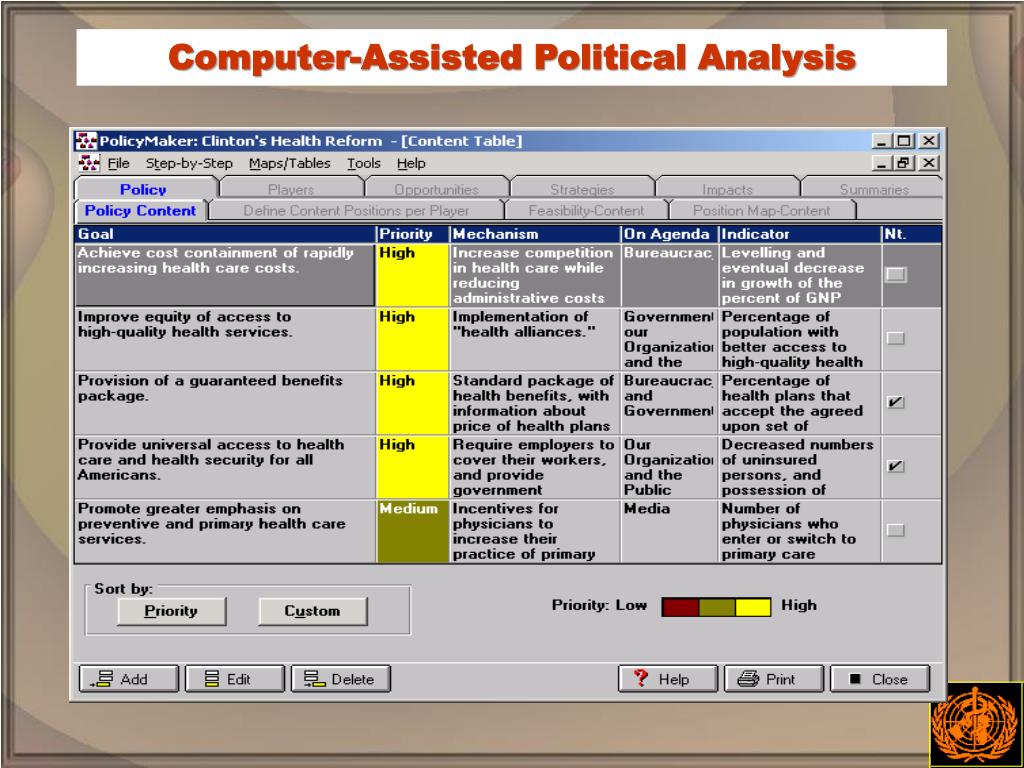The width and height of the screenshot is (1024, 768).
Task: Uncheck Nt. box for guaranteed benefits package
Action: point(896,402)
